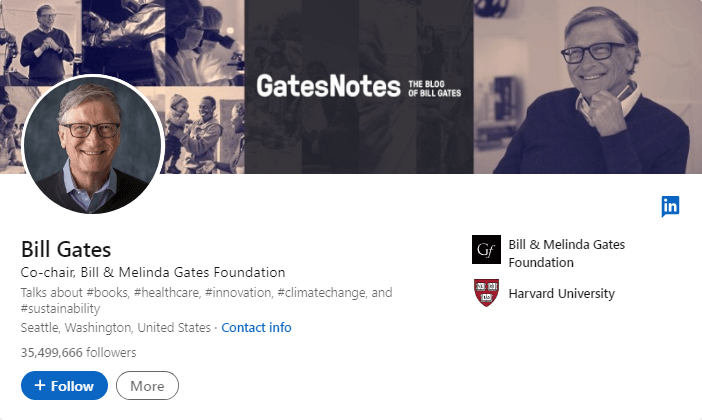The height and width of the screenshot is (420, 702).
Task: Follow this profile
Action: (x=64, y=385)
